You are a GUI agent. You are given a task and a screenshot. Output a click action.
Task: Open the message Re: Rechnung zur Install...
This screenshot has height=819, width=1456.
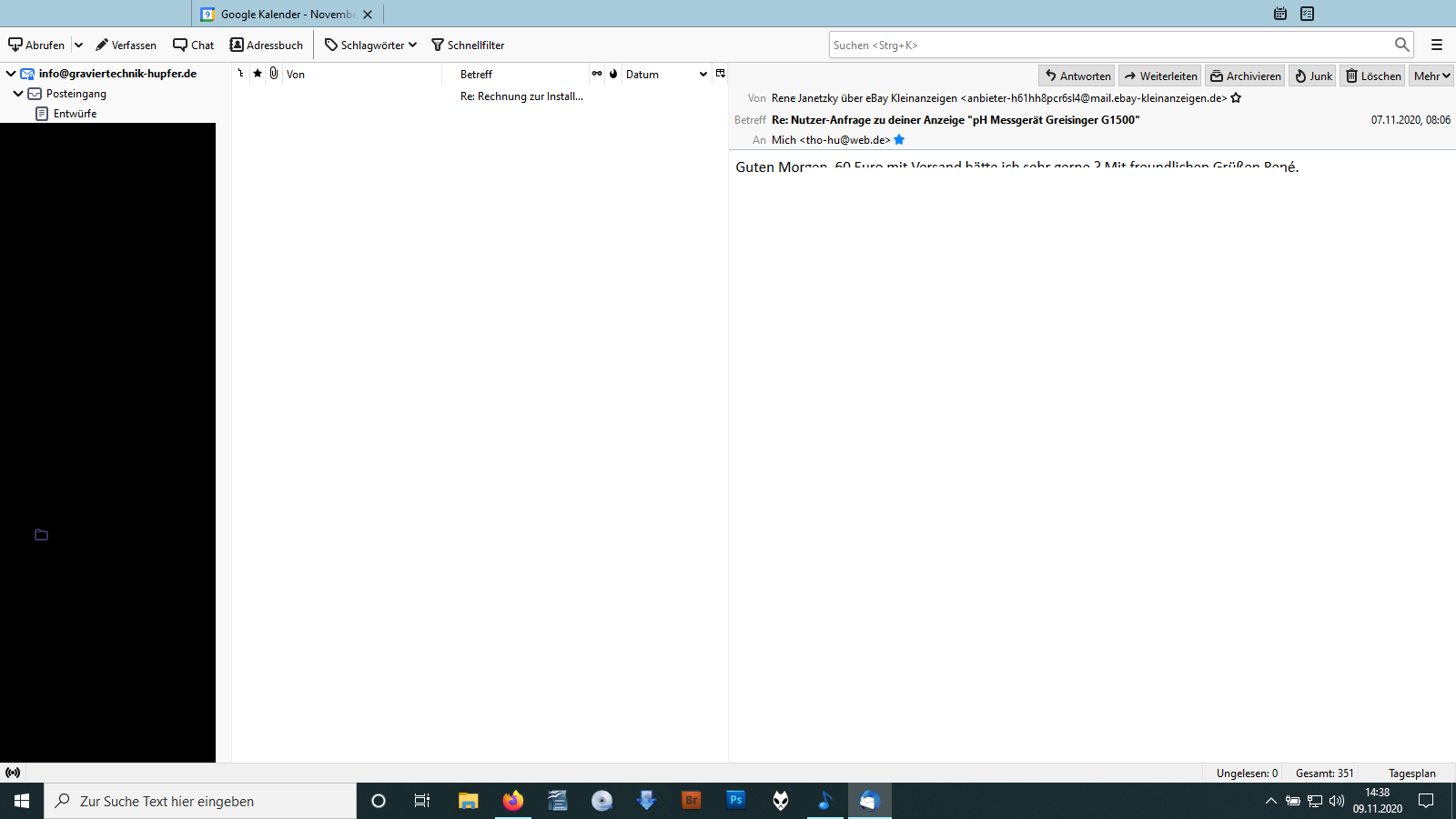point(521,96)
